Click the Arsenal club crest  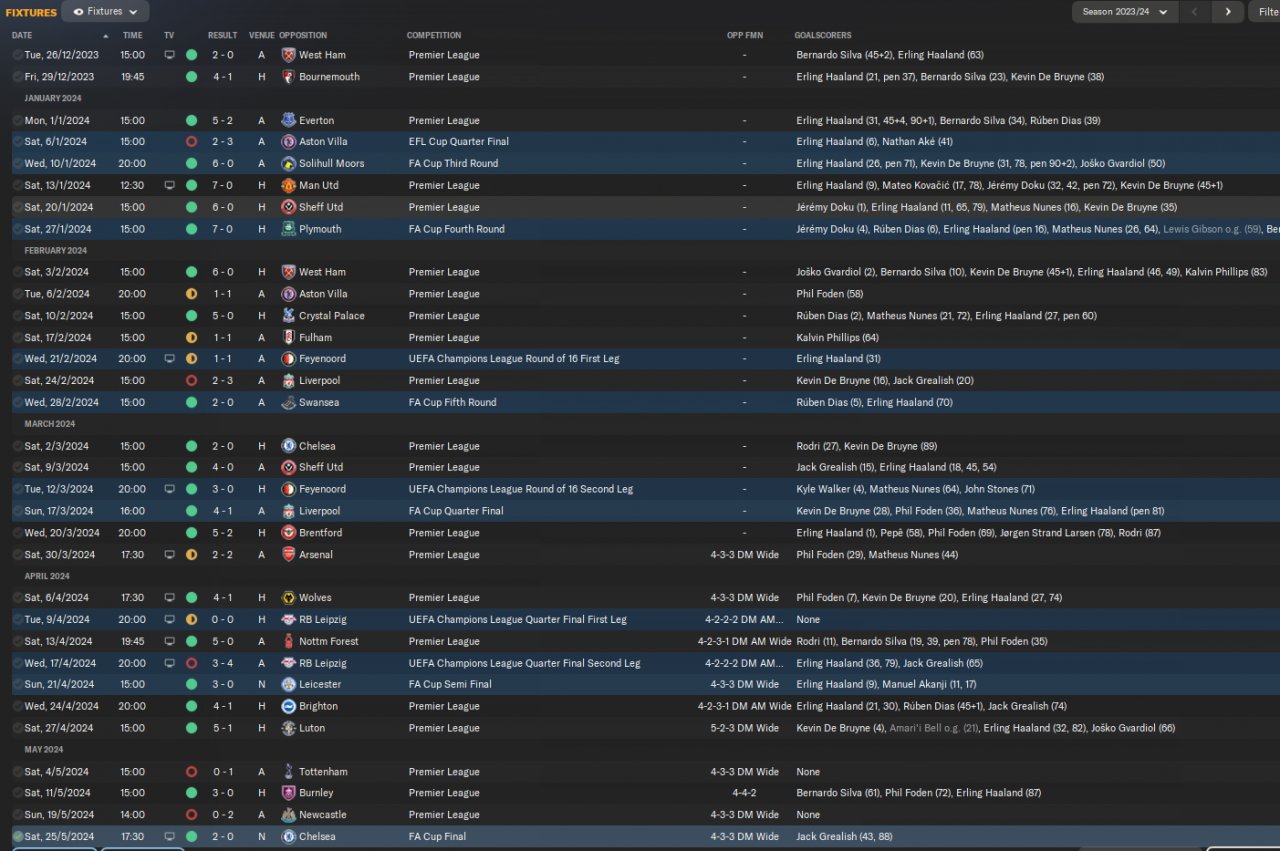tap(289, 555)
